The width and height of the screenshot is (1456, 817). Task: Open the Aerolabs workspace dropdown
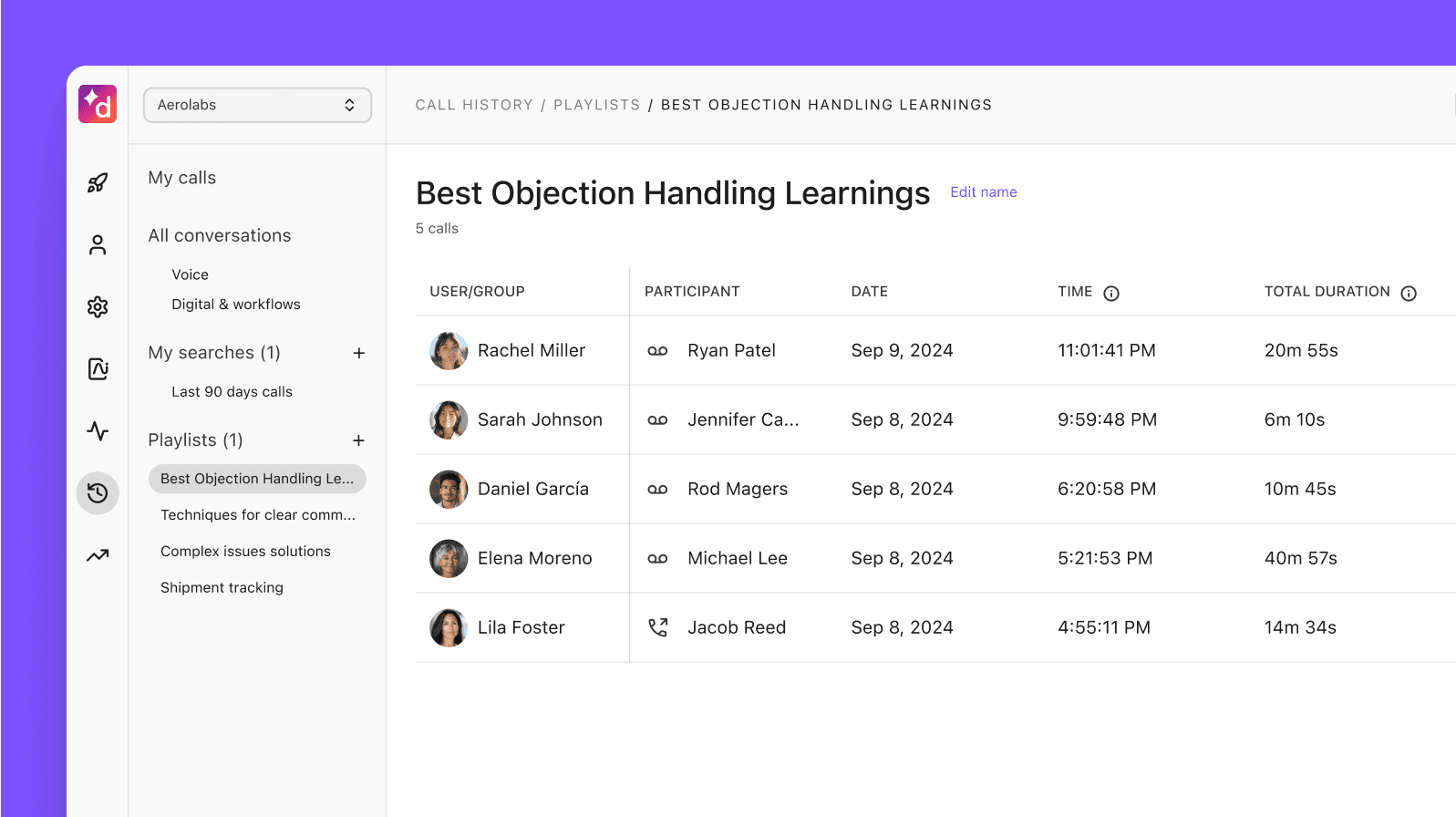(257, 105)
